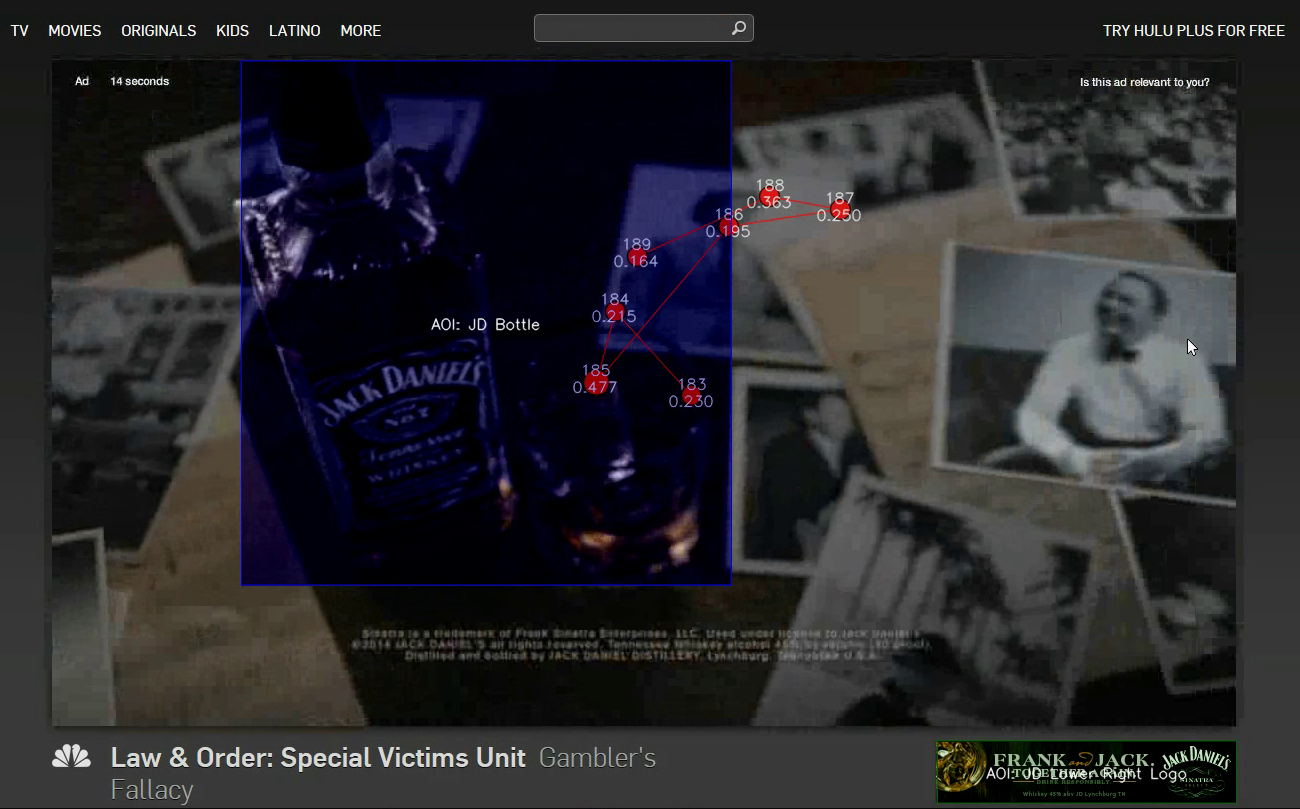Open the MOVIES menu
The width and height of the screenshot is (1300, 809).
(x=75, y=31)
